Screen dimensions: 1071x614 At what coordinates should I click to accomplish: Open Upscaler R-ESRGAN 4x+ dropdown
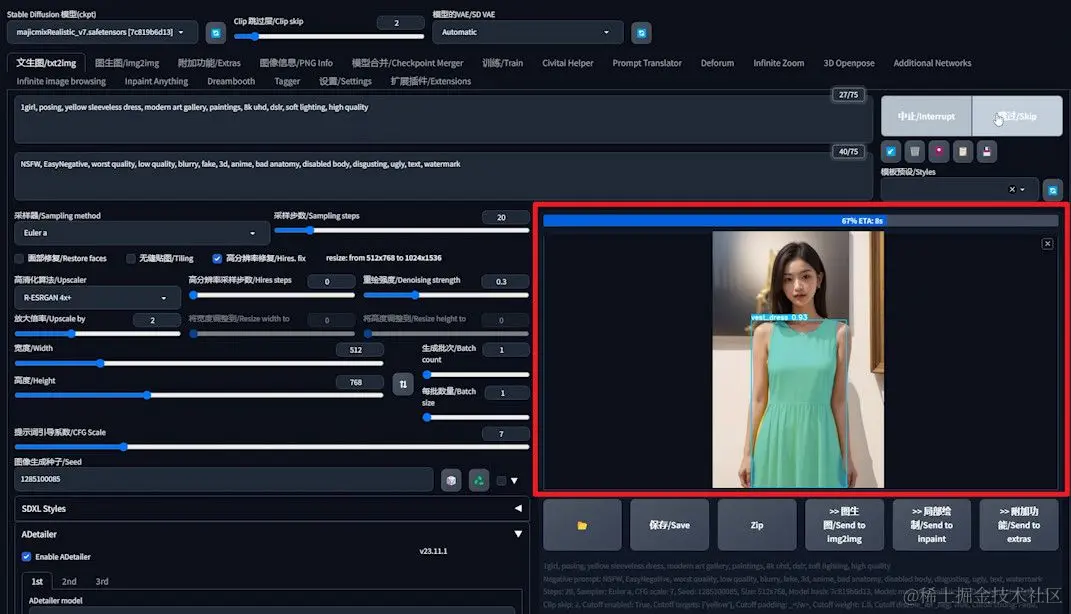(97, 298)
